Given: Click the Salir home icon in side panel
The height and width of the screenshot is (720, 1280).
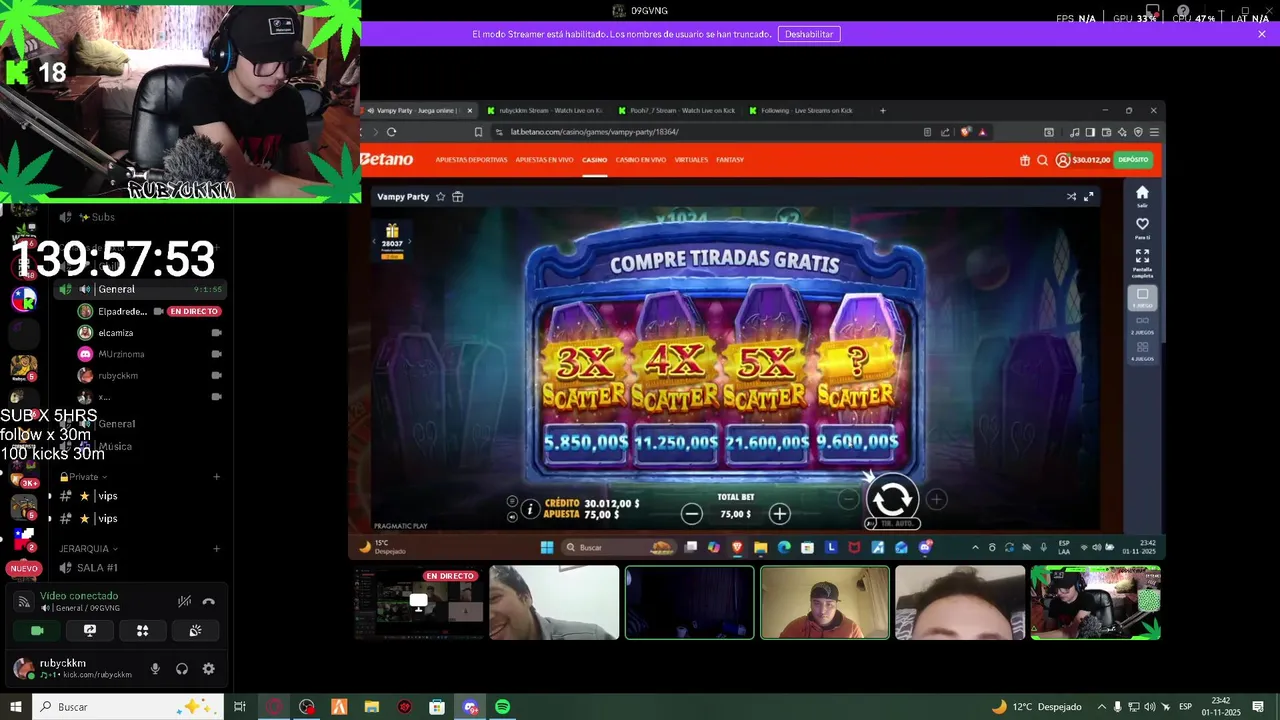Looking at the screenshot, I should (x=1142, y=196).
